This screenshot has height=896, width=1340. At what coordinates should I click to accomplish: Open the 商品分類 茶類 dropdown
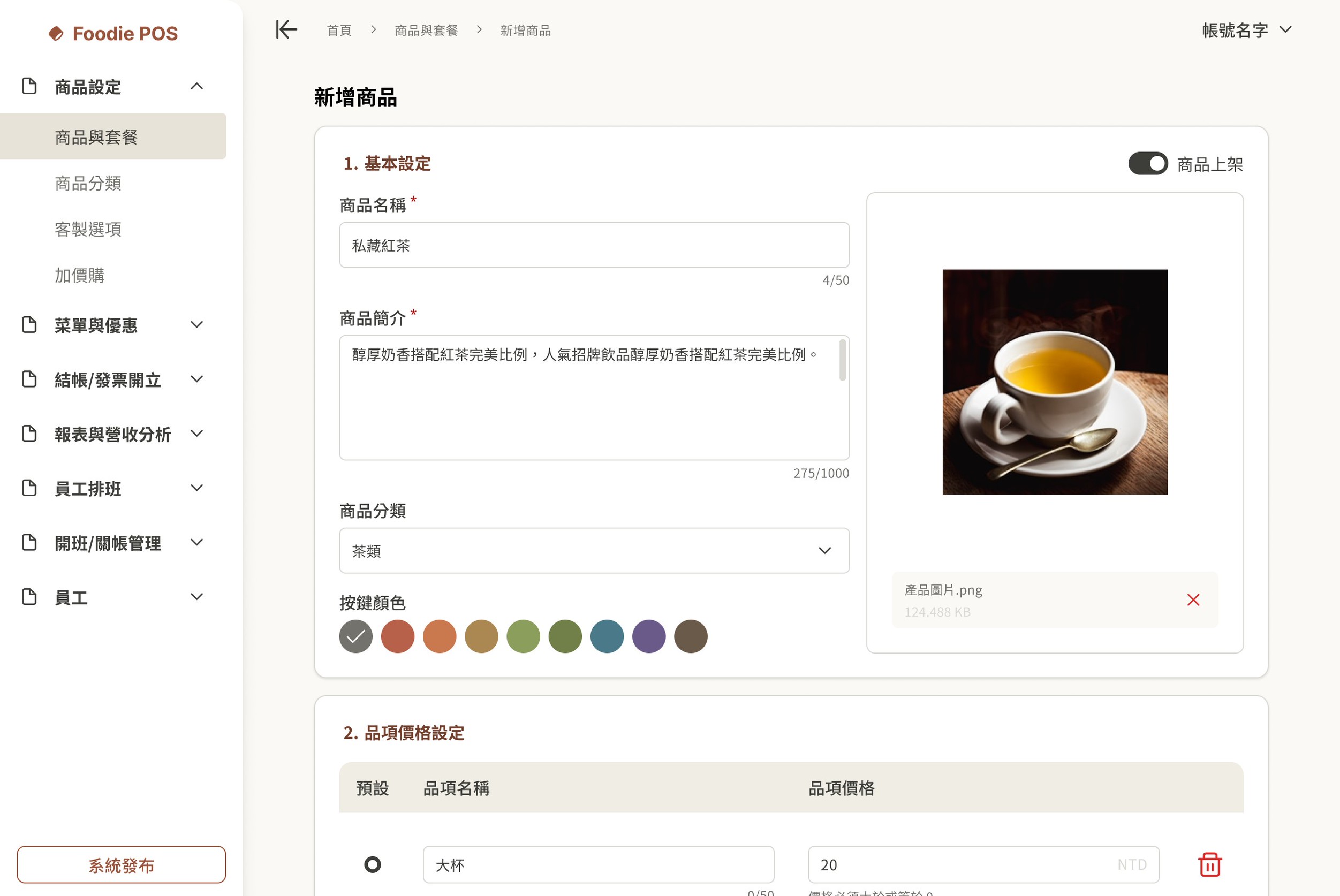594,550
